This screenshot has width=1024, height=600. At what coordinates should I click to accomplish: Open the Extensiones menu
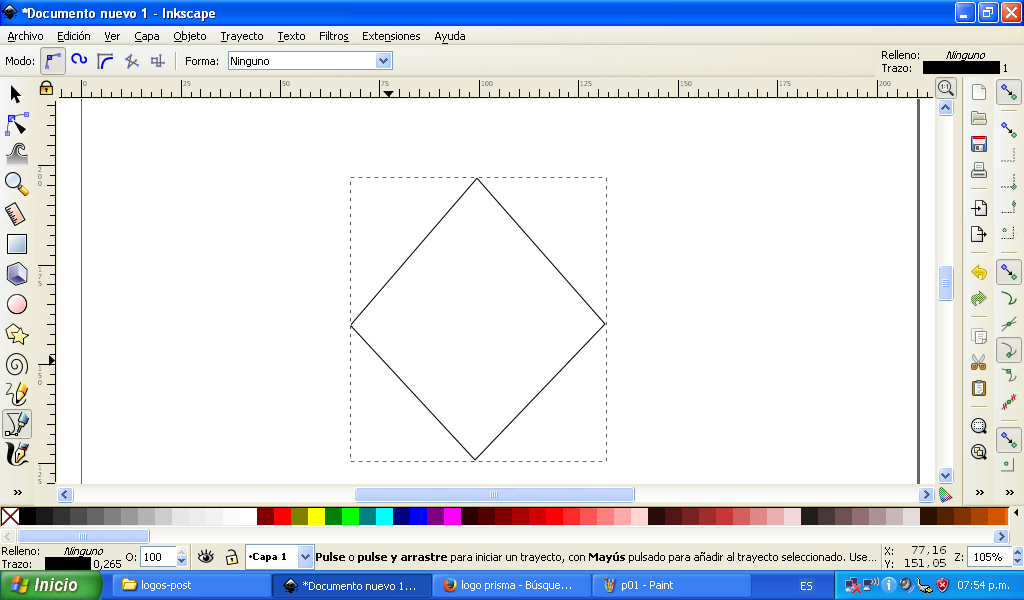[x=391, y=36]
